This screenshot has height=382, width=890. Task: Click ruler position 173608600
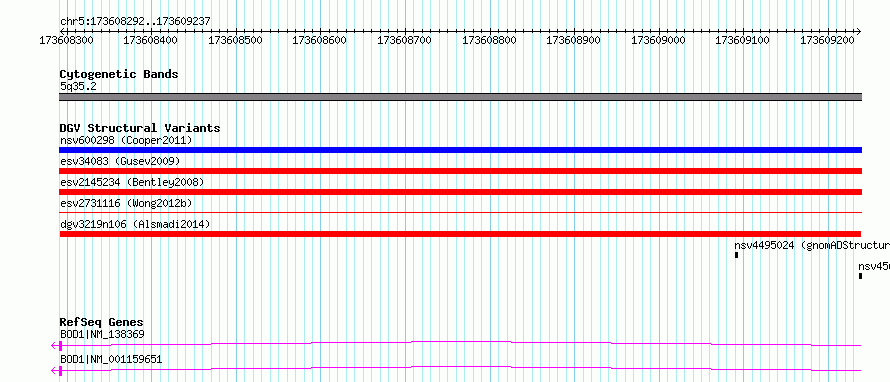[x=320, y=40]
